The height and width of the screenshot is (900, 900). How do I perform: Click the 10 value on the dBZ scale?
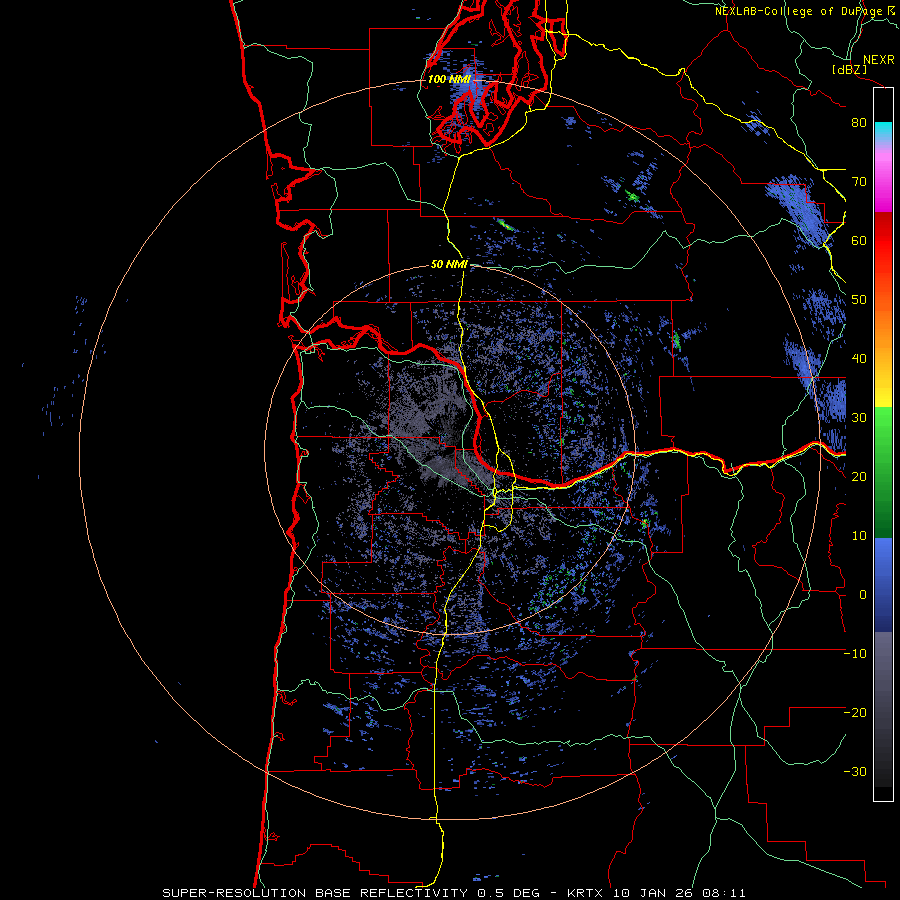(859, 536)
